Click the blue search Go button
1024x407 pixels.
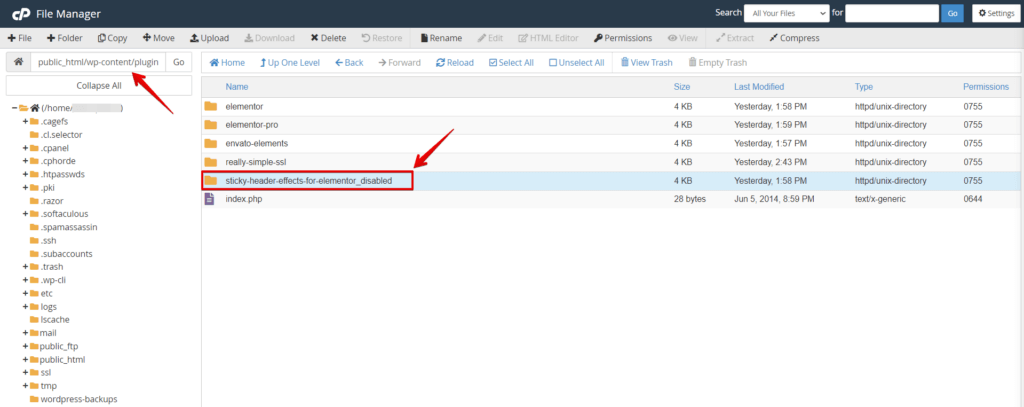click(952, 13)
